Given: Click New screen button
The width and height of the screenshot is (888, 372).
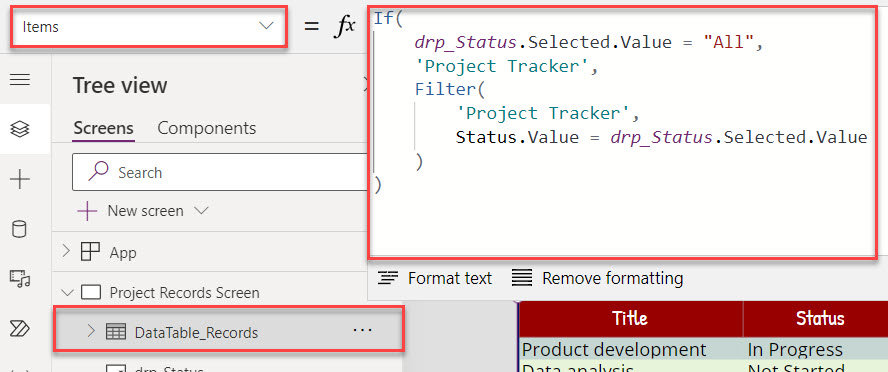Looking at the screenshot, I should coord(131,211).
